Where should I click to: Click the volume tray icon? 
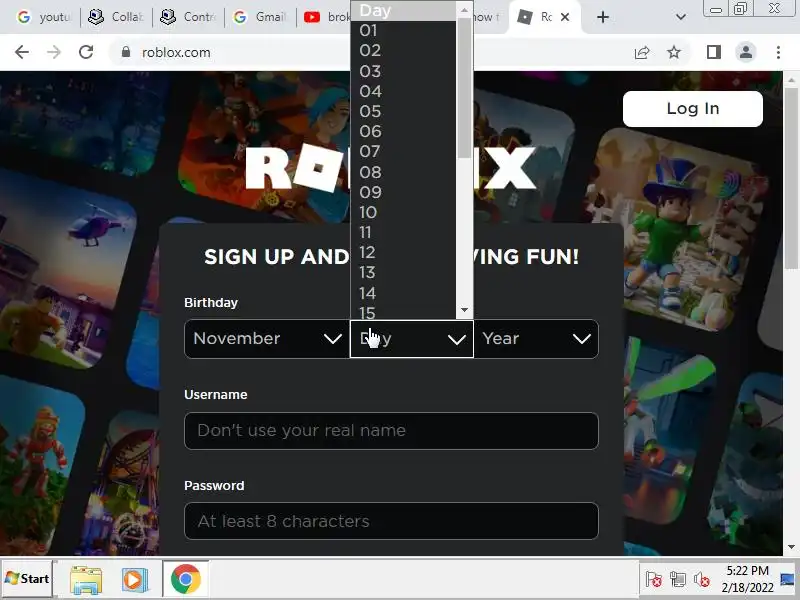click(702, 580)
